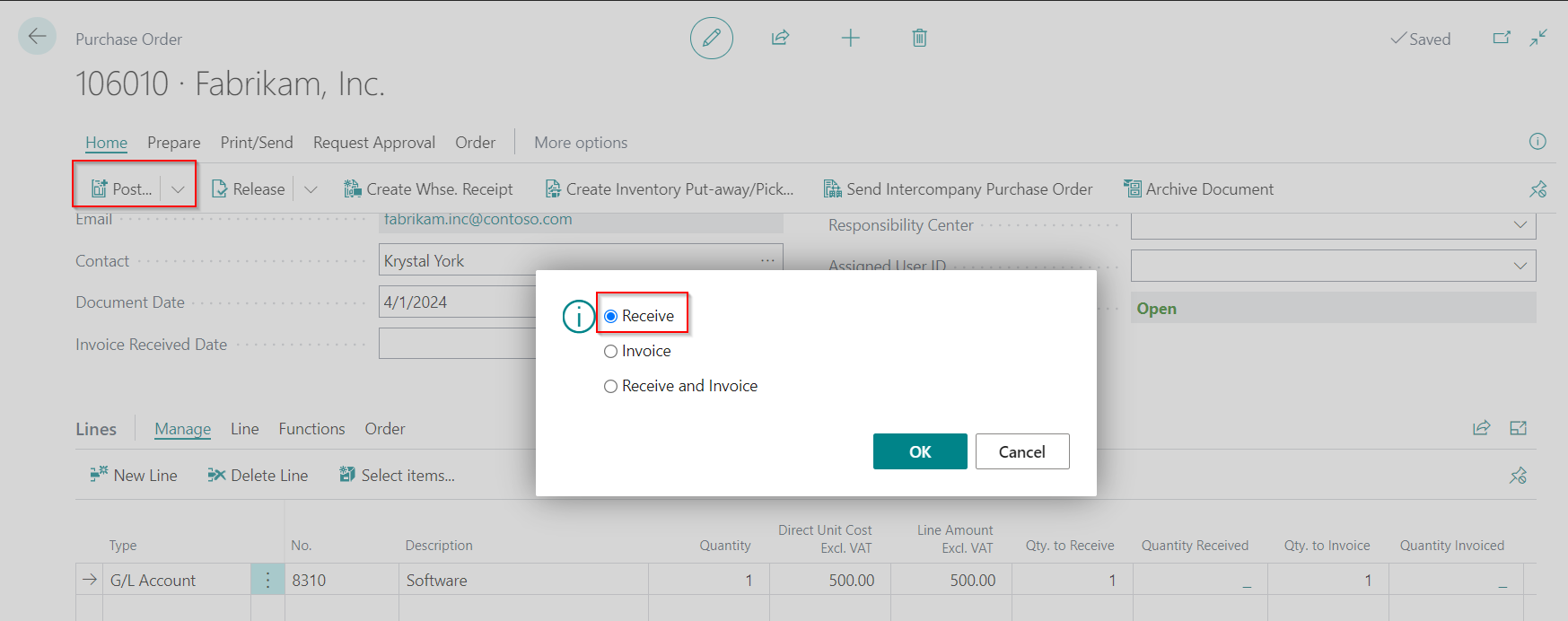Viewport: 1568px width, 621px height.
Task: Click the Description column header
Action: click(x=439, y=546)
